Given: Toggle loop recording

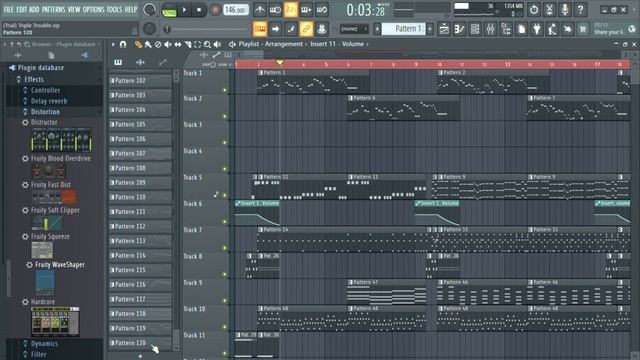Looking at the screenshot, I should [322, 9].
